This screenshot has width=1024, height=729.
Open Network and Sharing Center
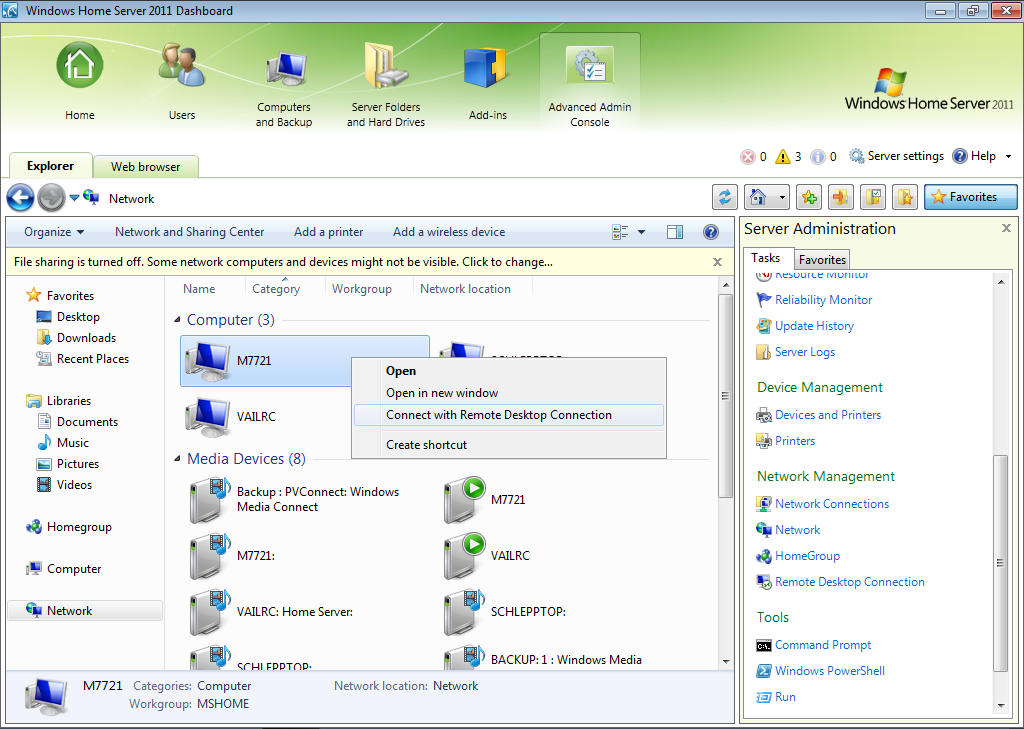click(189, 232)
